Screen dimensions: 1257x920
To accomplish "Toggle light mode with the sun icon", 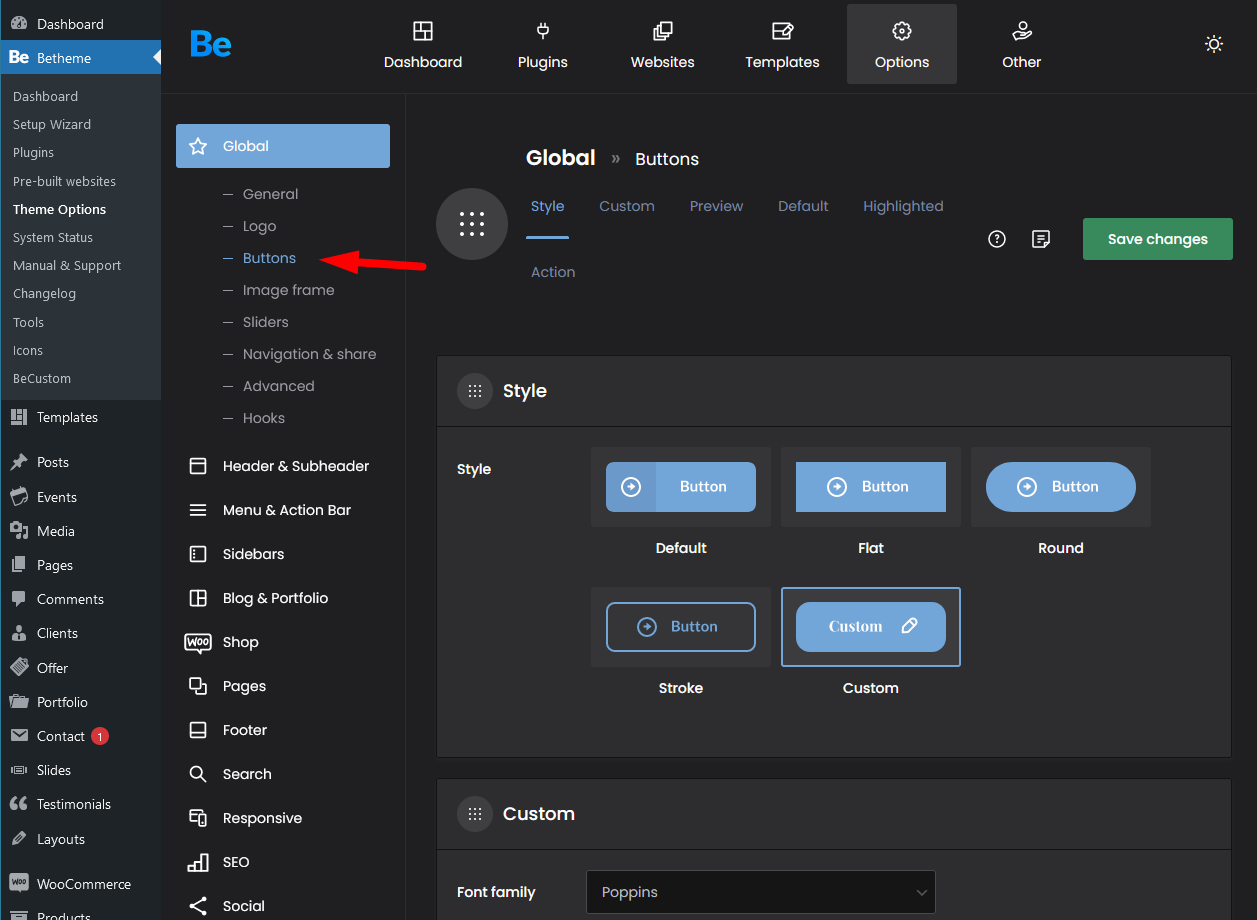I will (x=1214, y=44).
